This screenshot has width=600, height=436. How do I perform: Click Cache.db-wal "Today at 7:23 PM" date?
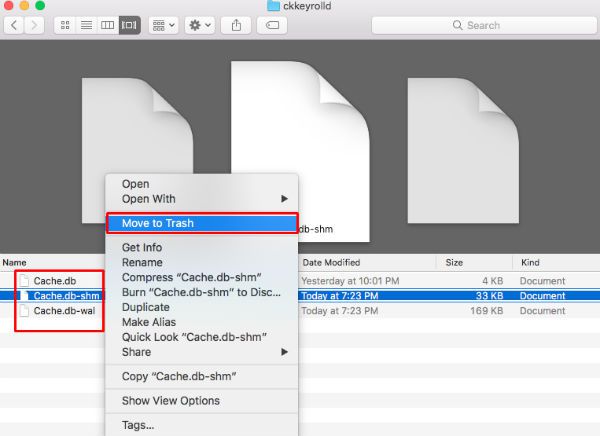point(340,311)
